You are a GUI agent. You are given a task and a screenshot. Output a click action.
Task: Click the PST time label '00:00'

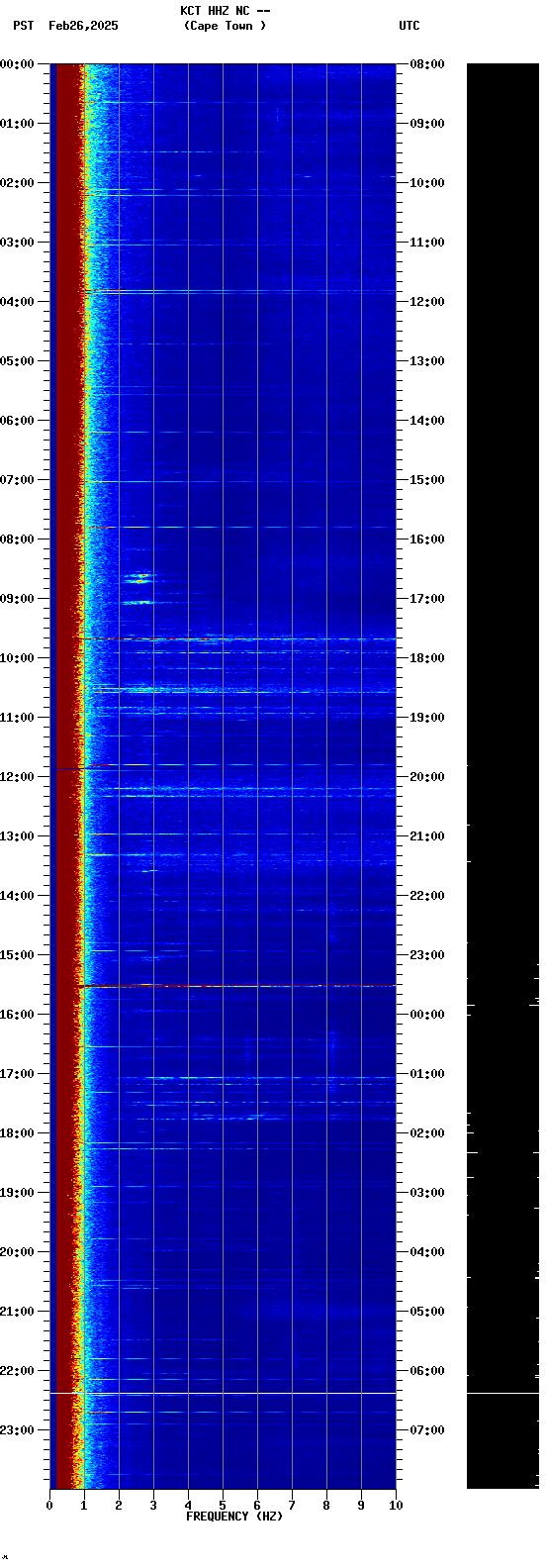(x=17, y=64)
